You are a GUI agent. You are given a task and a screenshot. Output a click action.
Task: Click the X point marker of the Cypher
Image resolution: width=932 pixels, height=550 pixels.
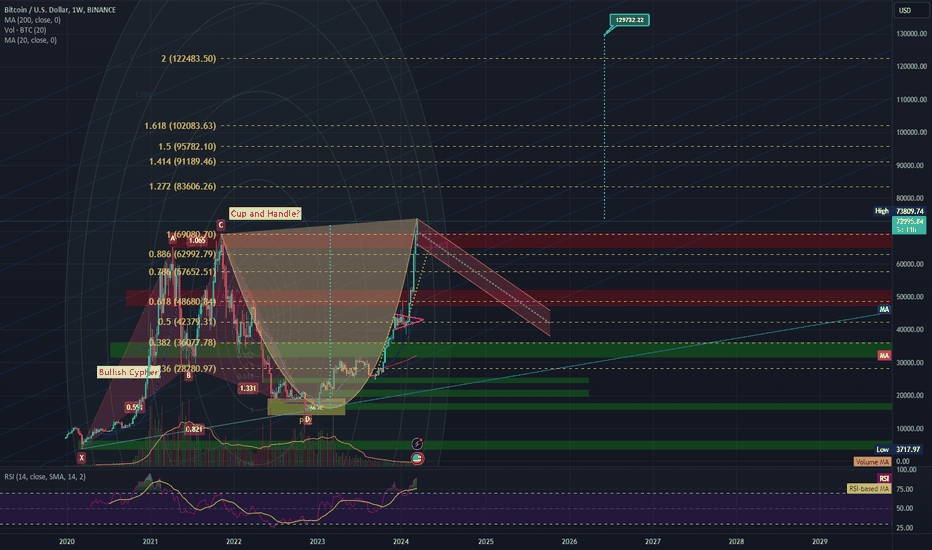click(81, 458)
